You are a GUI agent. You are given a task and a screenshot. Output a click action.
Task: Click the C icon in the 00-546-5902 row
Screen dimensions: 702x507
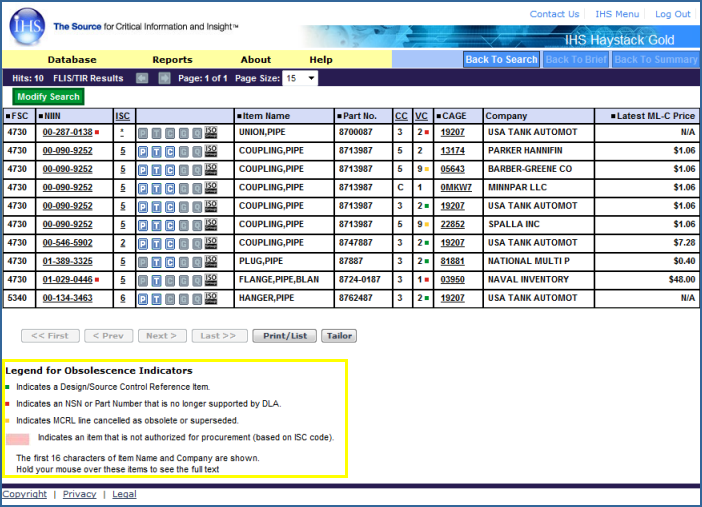pyautogui.click(x=170, y=243)
